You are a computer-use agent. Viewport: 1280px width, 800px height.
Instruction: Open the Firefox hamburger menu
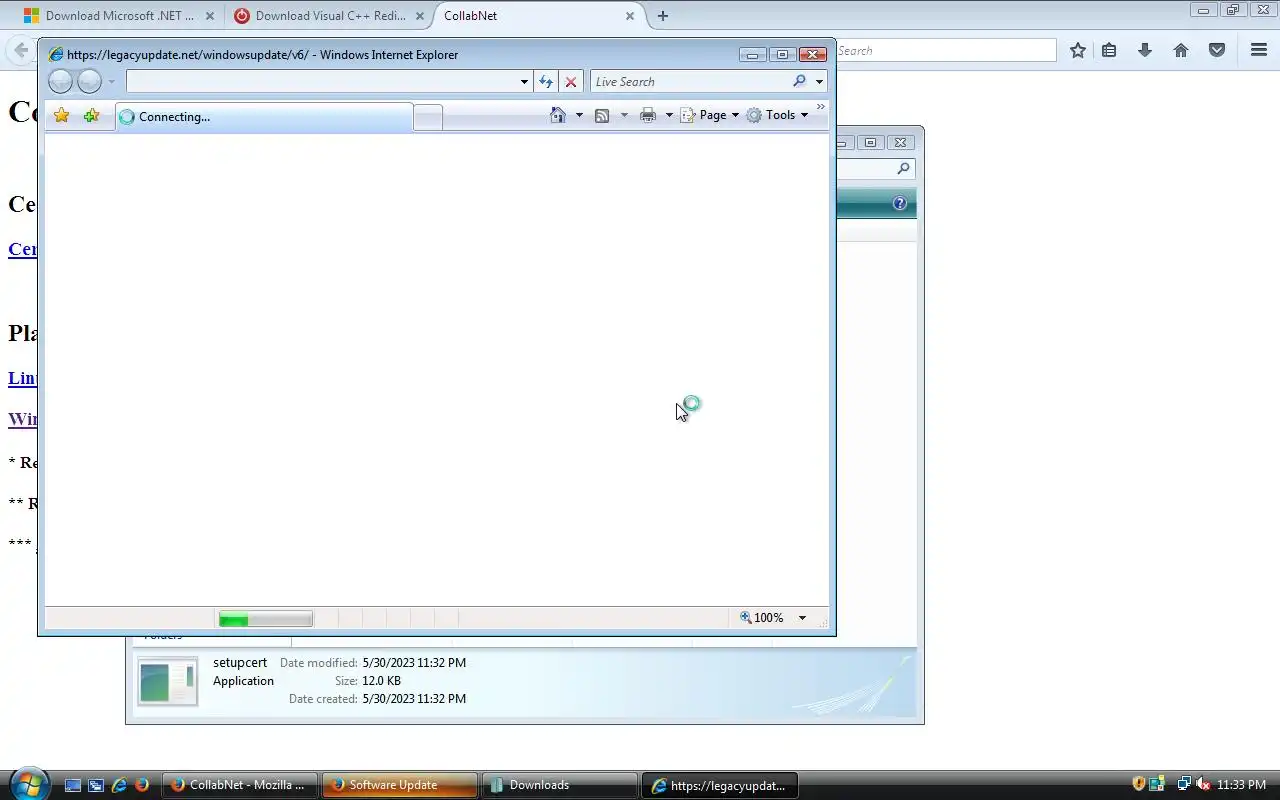click(1259, 50)
